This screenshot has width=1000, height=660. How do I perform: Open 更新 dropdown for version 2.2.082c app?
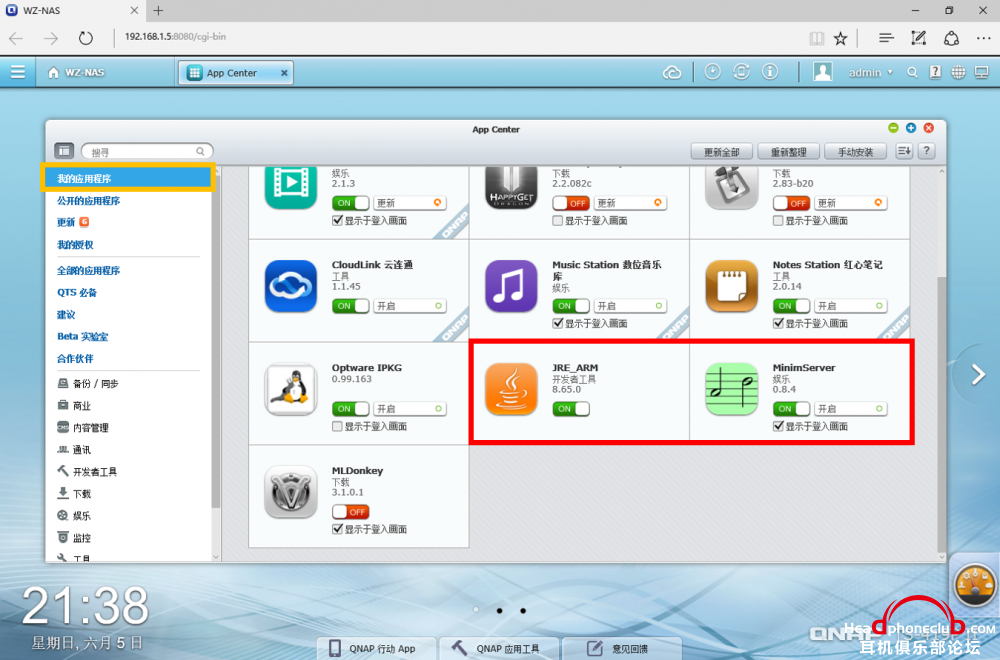[630, 203]
